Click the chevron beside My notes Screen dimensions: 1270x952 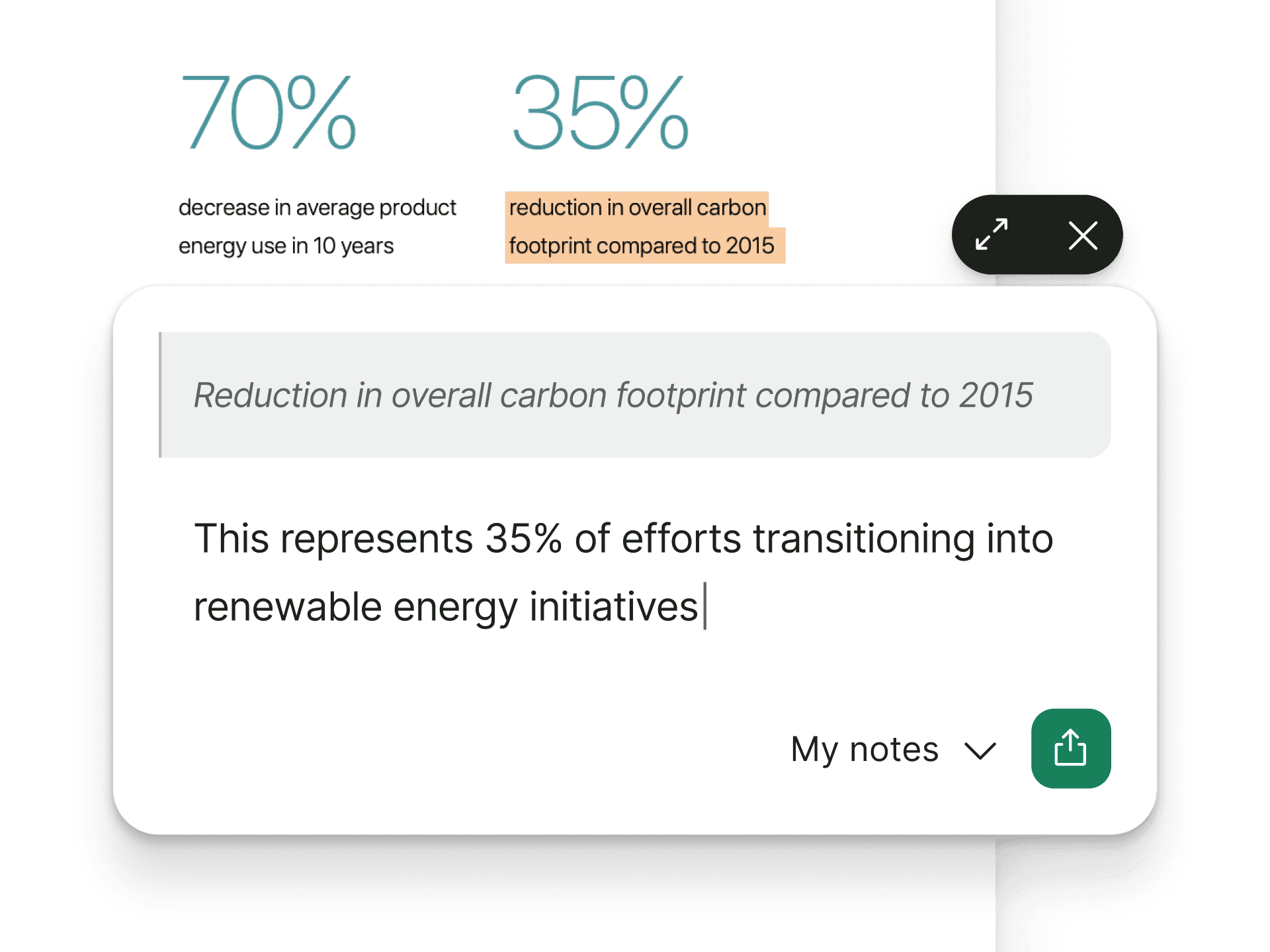click(980, 751)
